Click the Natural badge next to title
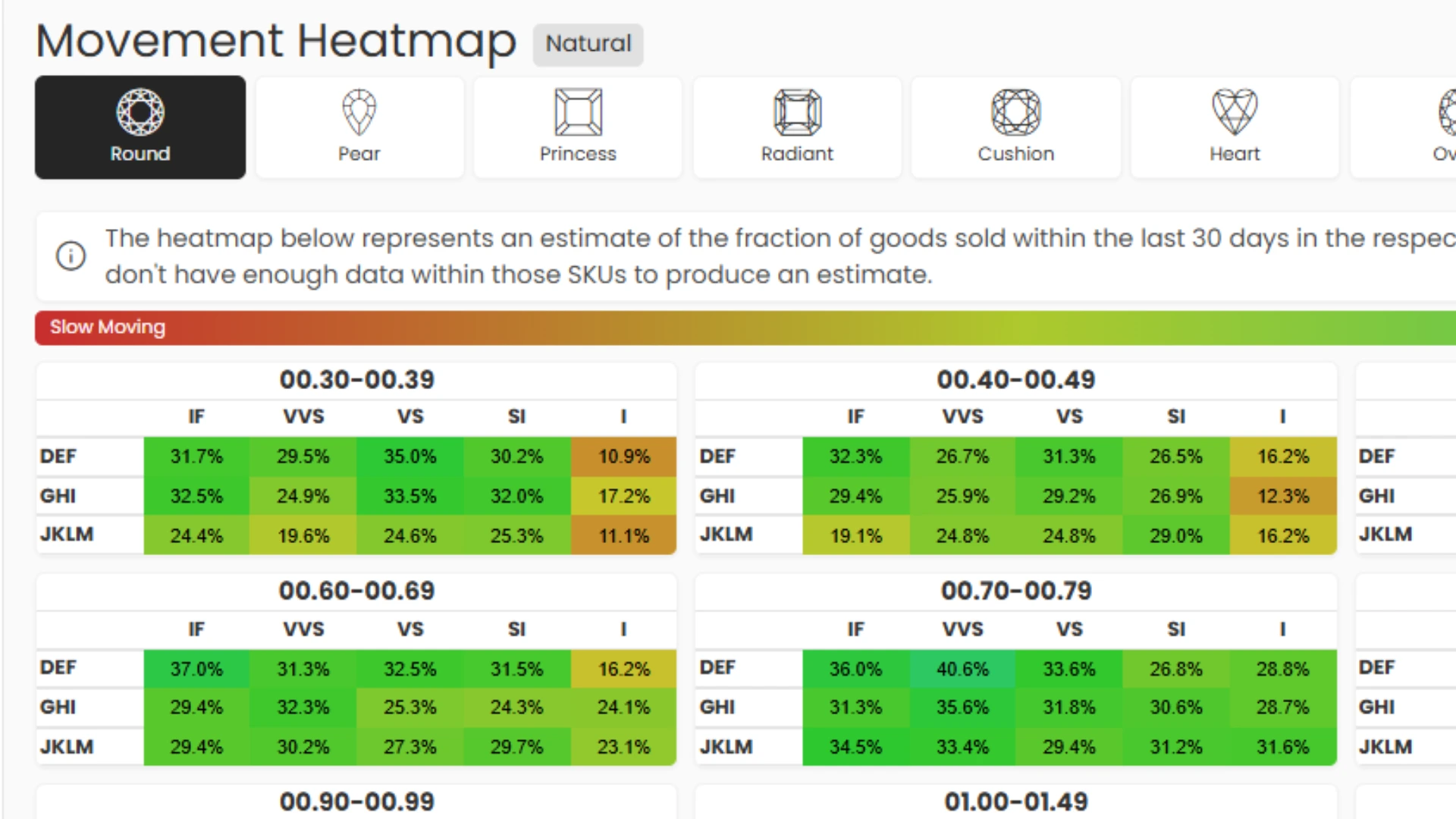 (588, 44)
